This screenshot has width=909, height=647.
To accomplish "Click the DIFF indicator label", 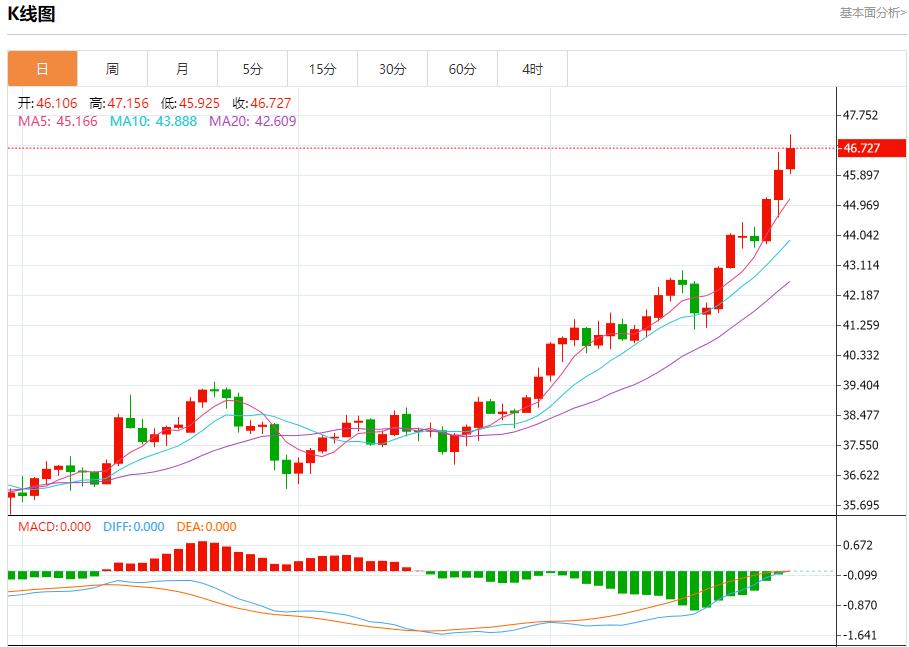I will pos(132,525).
